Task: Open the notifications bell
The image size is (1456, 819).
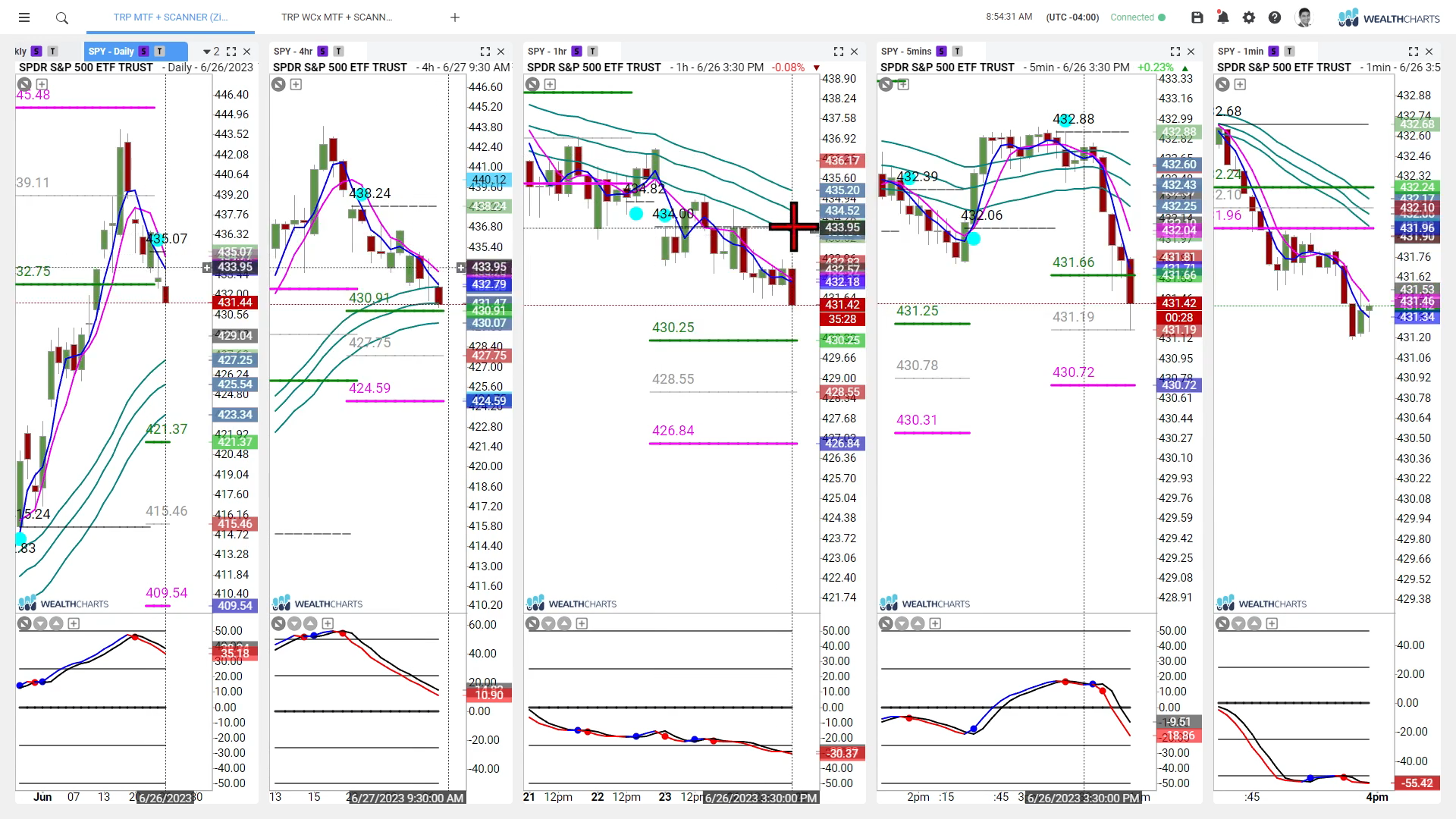Action: pyautogui.click(x=1222, y=17)
